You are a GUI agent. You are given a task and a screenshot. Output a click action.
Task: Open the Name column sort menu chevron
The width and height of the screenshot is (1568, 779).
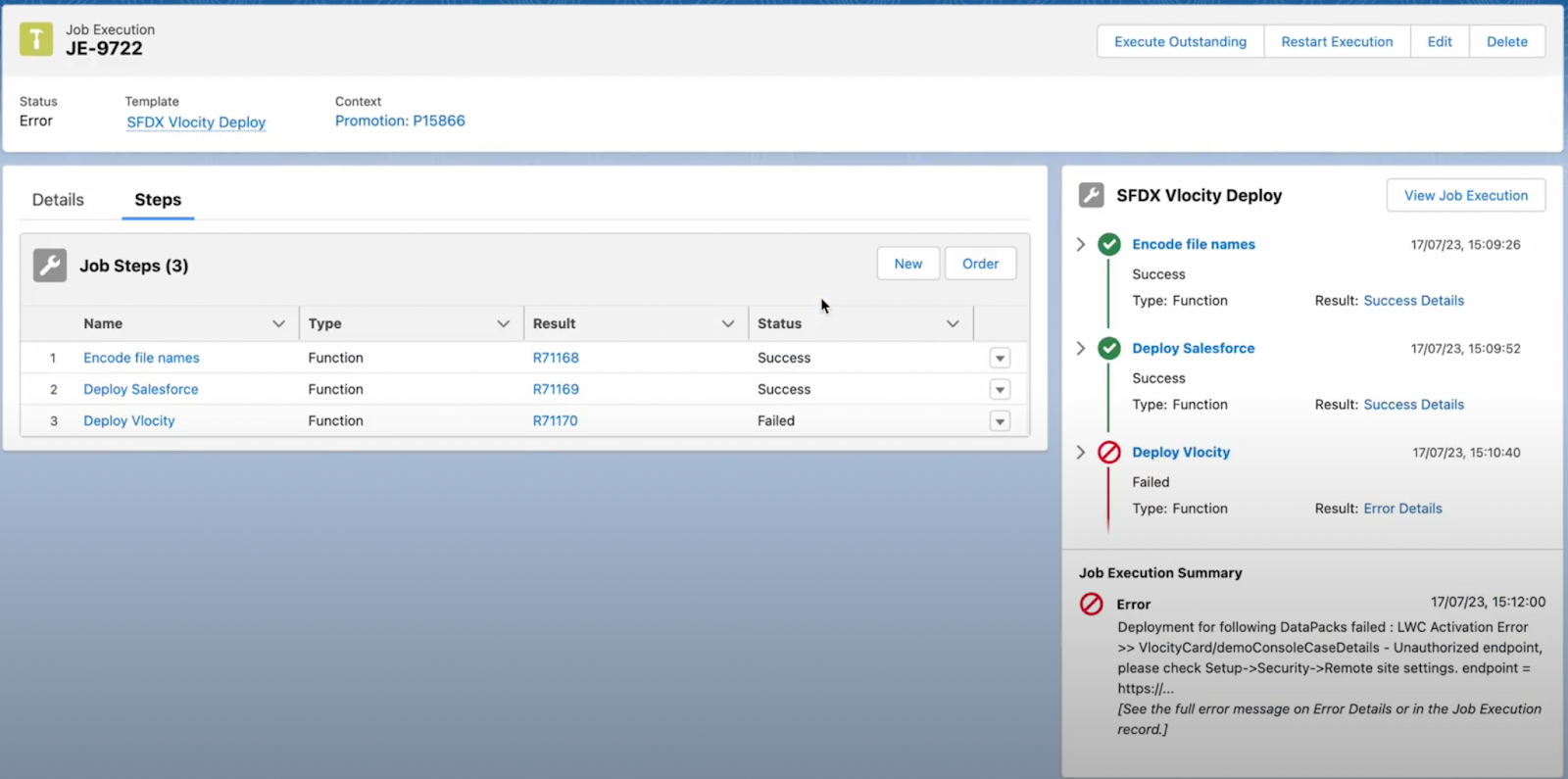278,324
